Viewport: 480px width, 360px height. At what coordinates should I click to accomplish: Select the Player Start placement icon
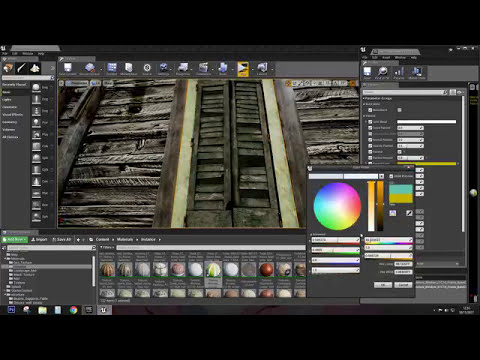[x=36, y=134]
